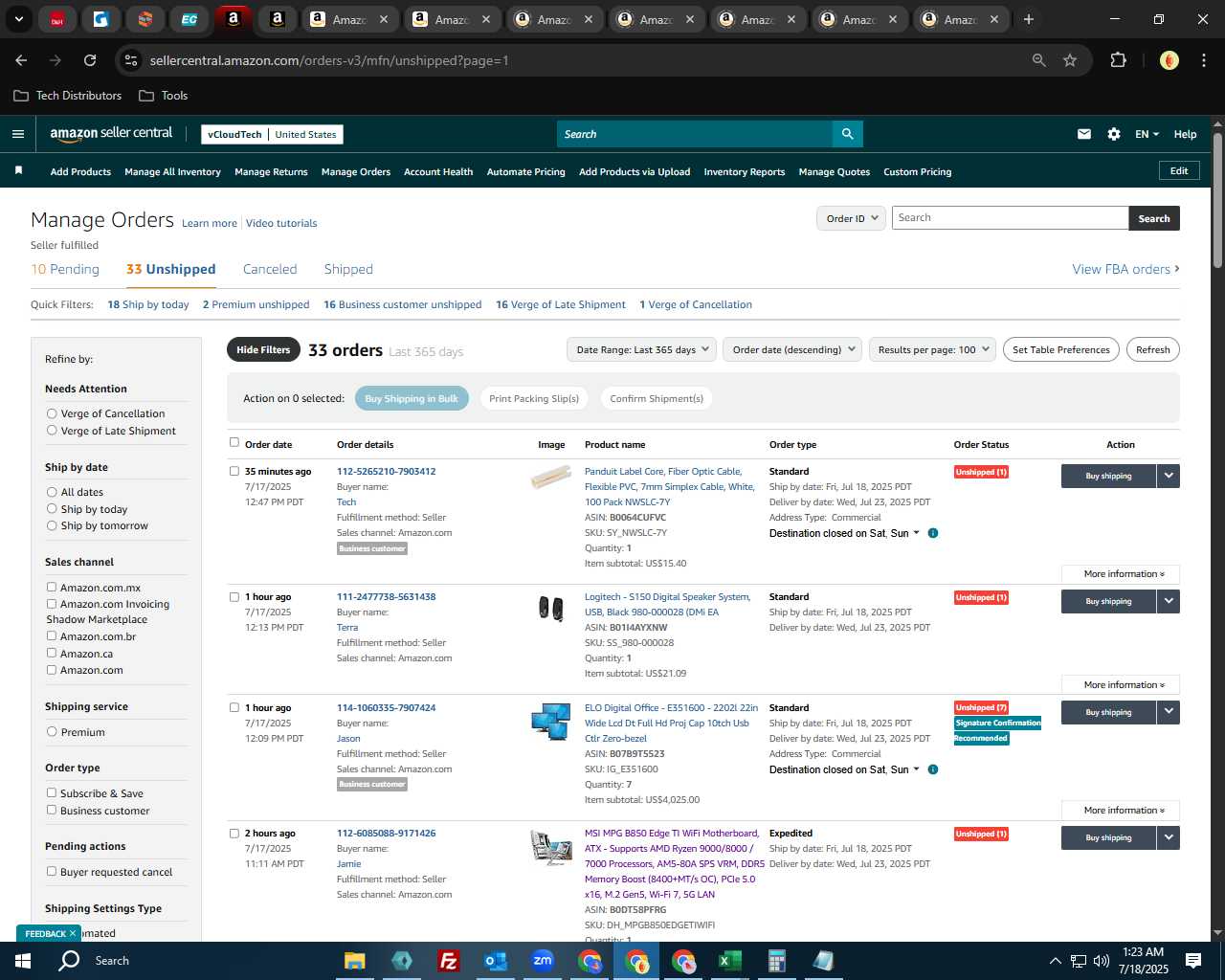
Task: Open Windows Start menu
Action: tap(23, 961)
